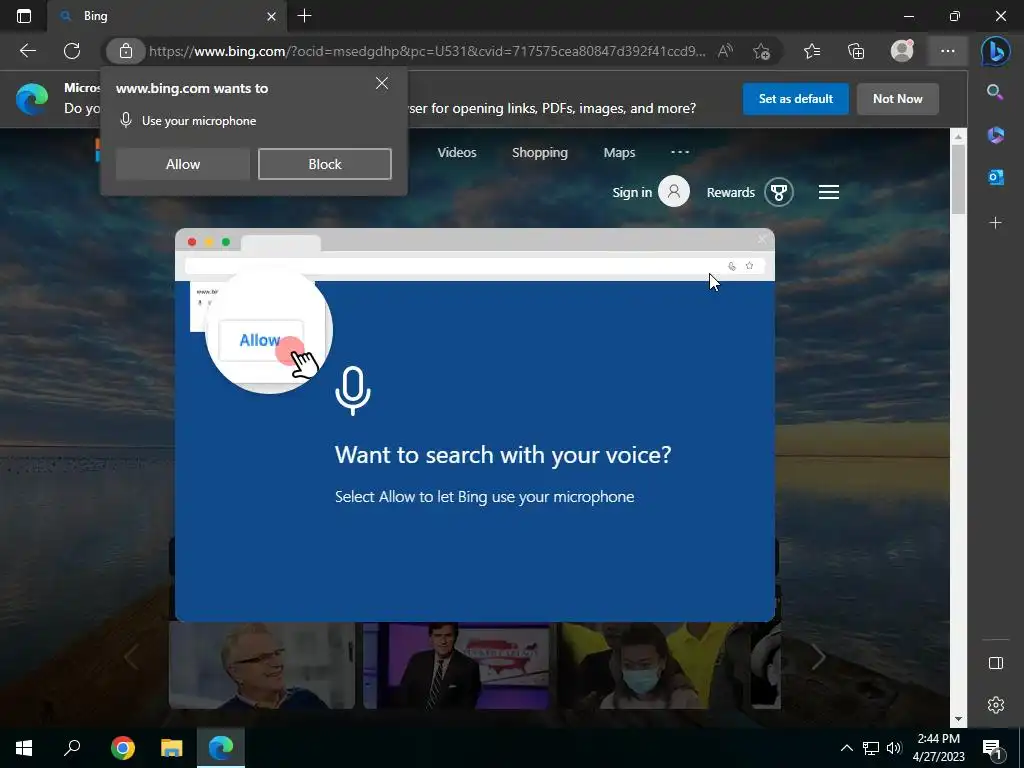This screenshot has height=768, width=1024.
Task: Open the volume speaker icon
Action: 894,748
